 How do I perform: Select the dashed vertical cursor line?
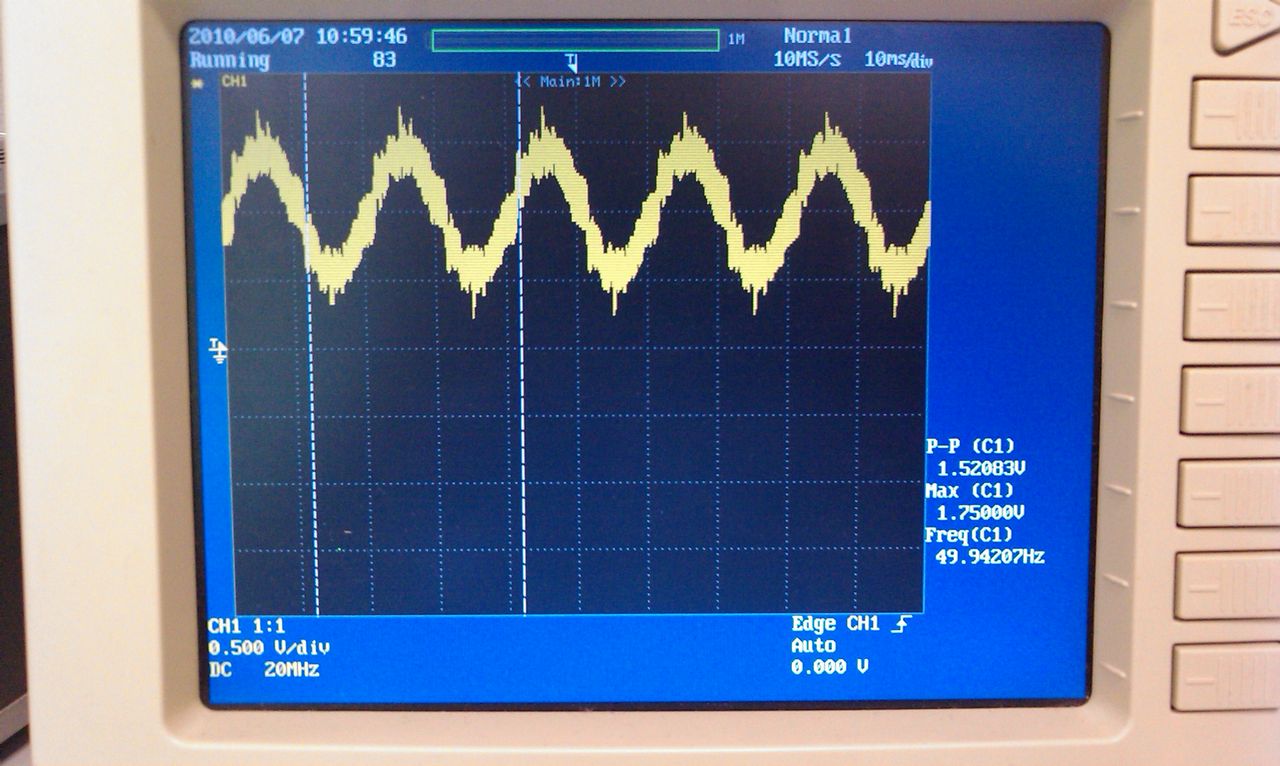click(310, 345)
